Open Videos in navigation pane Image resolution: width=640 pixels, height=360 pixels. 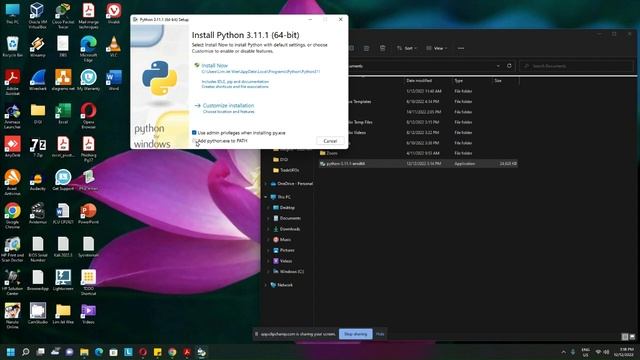(x=285, y=261)
